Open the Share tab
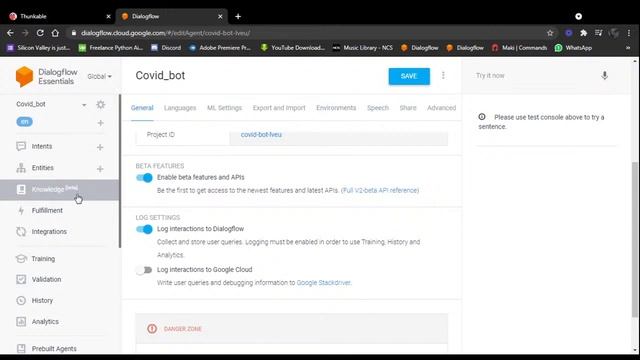The image size is (640, 360). coord(408,108)
